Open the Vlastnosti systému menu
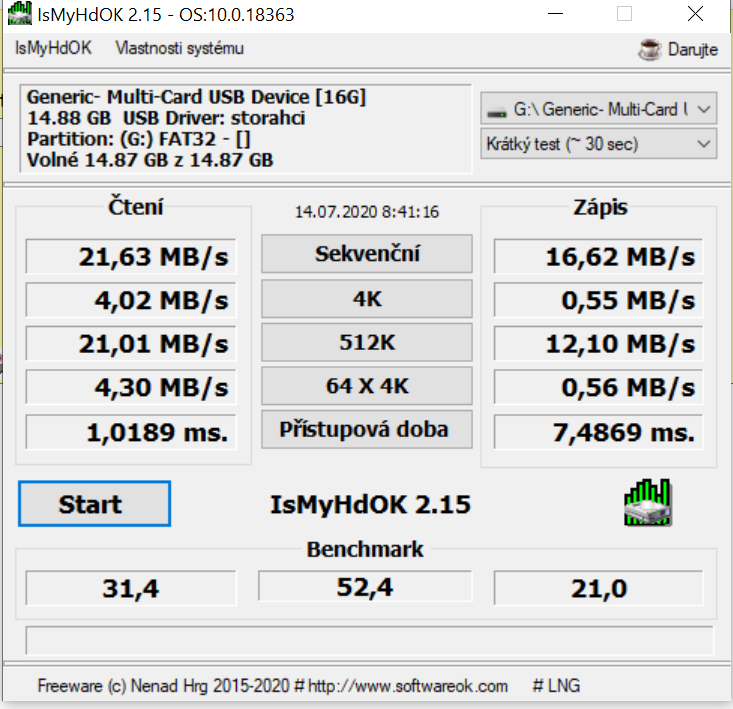Viewport: 733px width, 709px height. pyautogui.click(x=180, y=48)
